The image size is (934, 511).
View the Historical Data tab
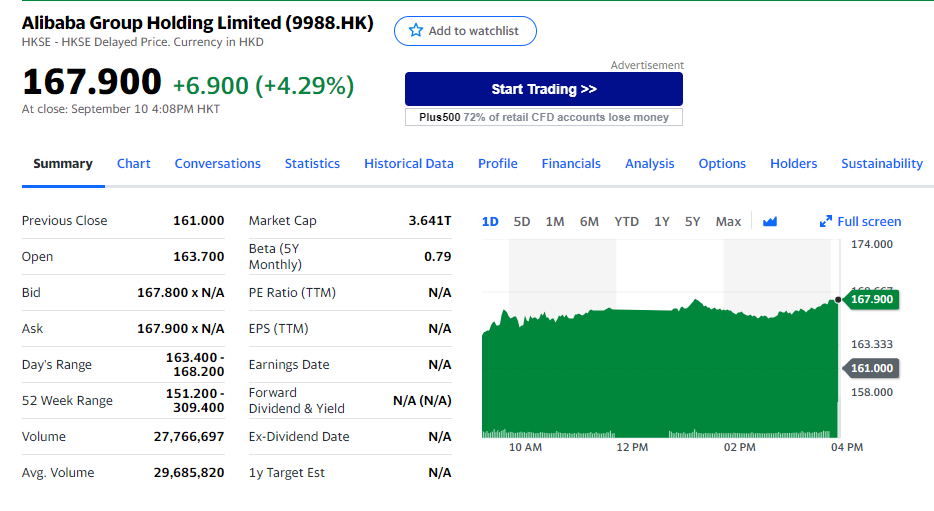pos(408,164)
